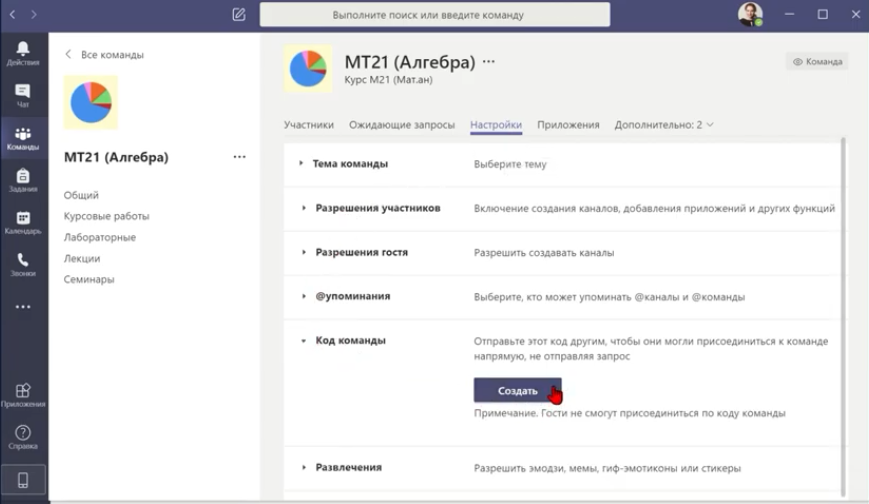869x504 pixels.
Task: Minimize the Teams window
Action: pos(789,14)
